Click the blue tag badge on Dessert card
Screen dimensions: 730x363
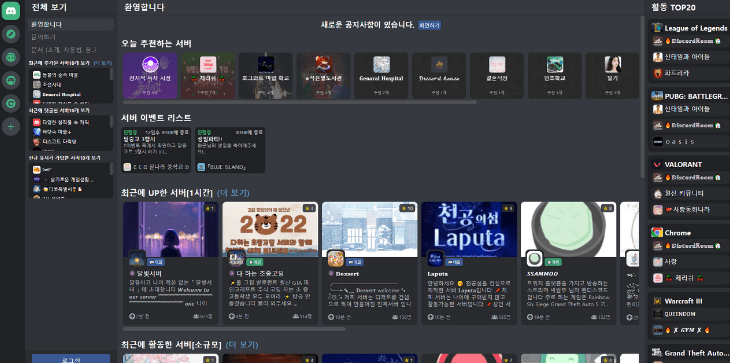pos(355,262)
